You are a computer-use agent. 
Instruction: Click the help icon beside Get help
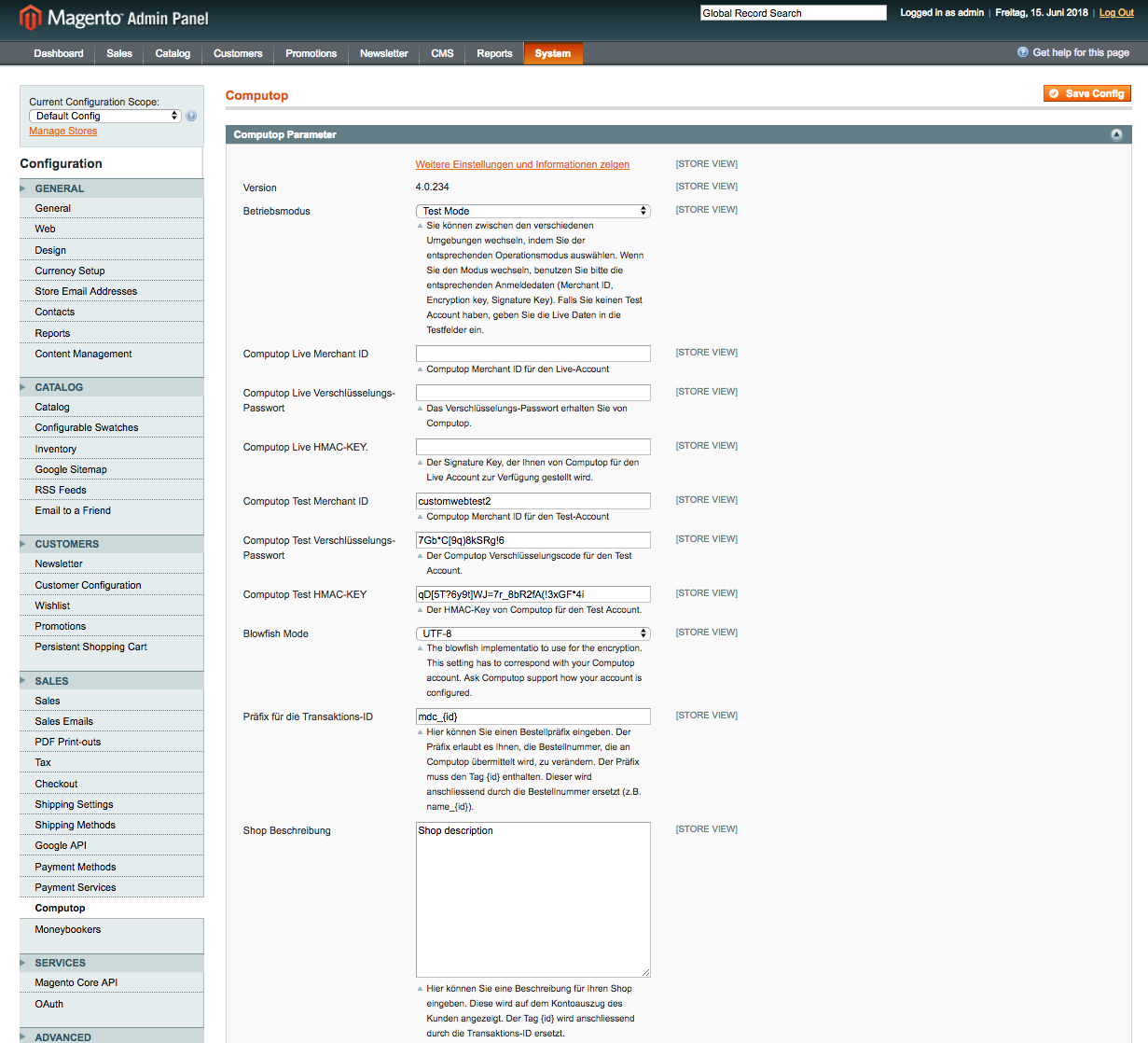pos(1023,53)
